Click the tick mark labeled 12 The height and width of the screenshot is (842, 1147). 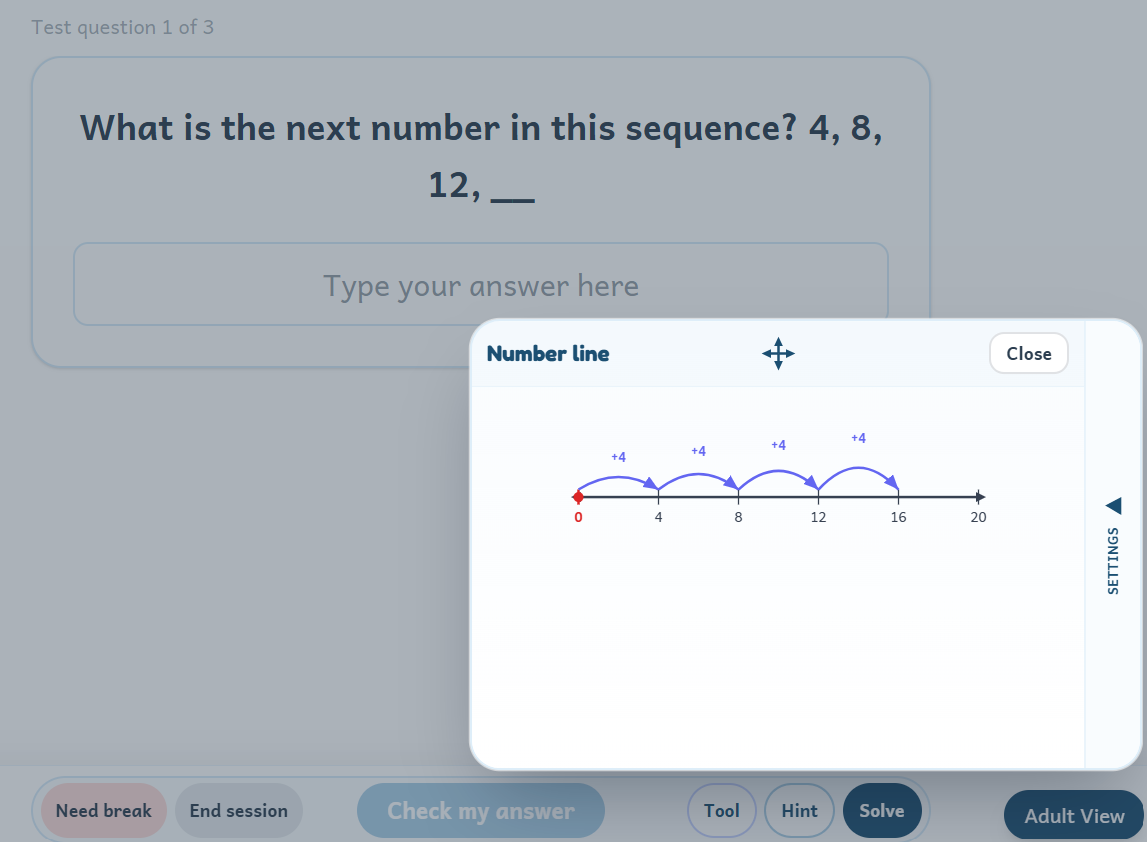pos(818,497)
